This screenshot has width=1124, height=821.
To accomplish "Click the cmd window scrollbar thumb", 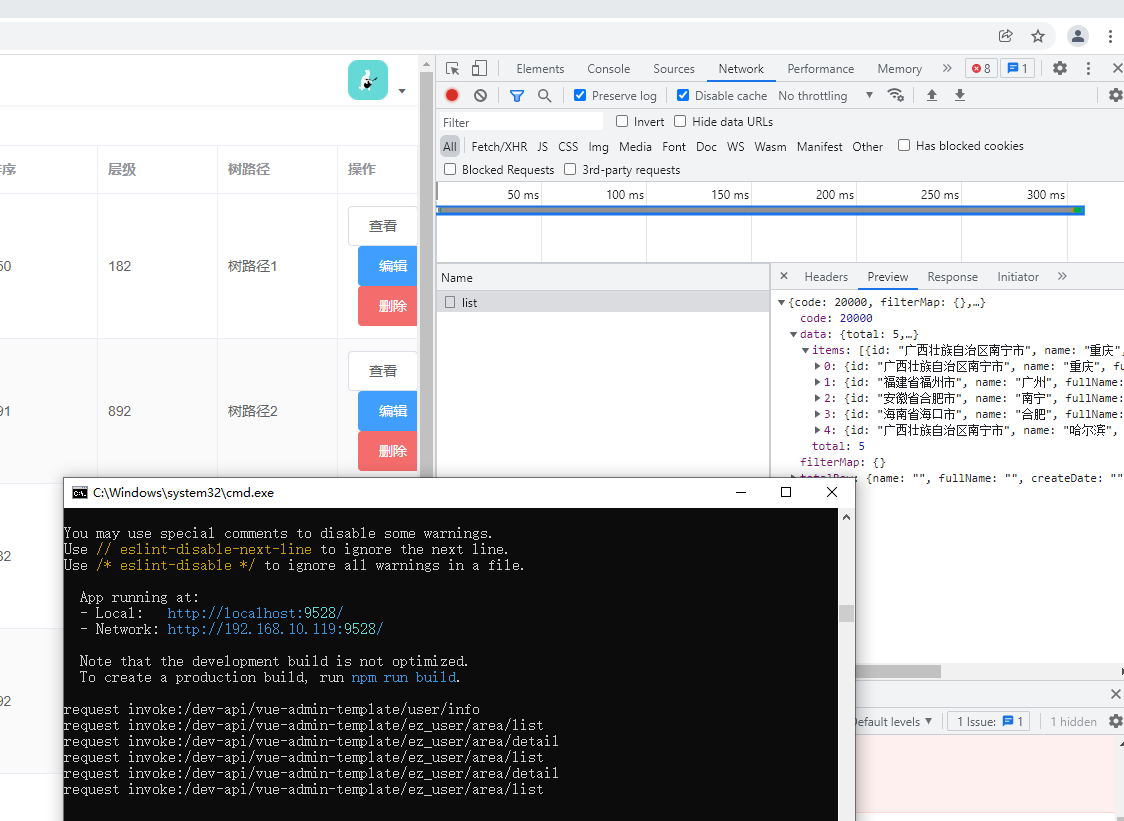I will click(x=847, y=613).
